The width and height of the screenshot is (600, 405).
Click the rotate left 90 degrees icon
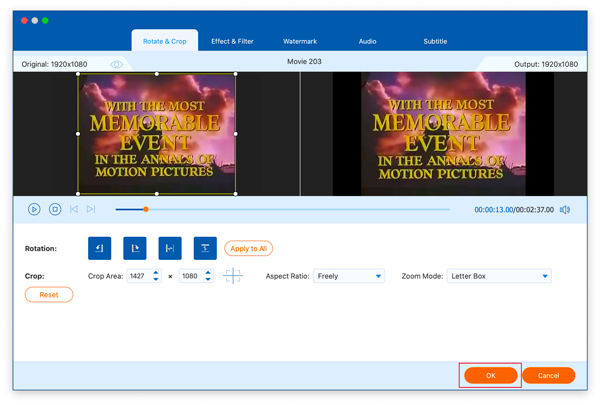pos(100,248)
